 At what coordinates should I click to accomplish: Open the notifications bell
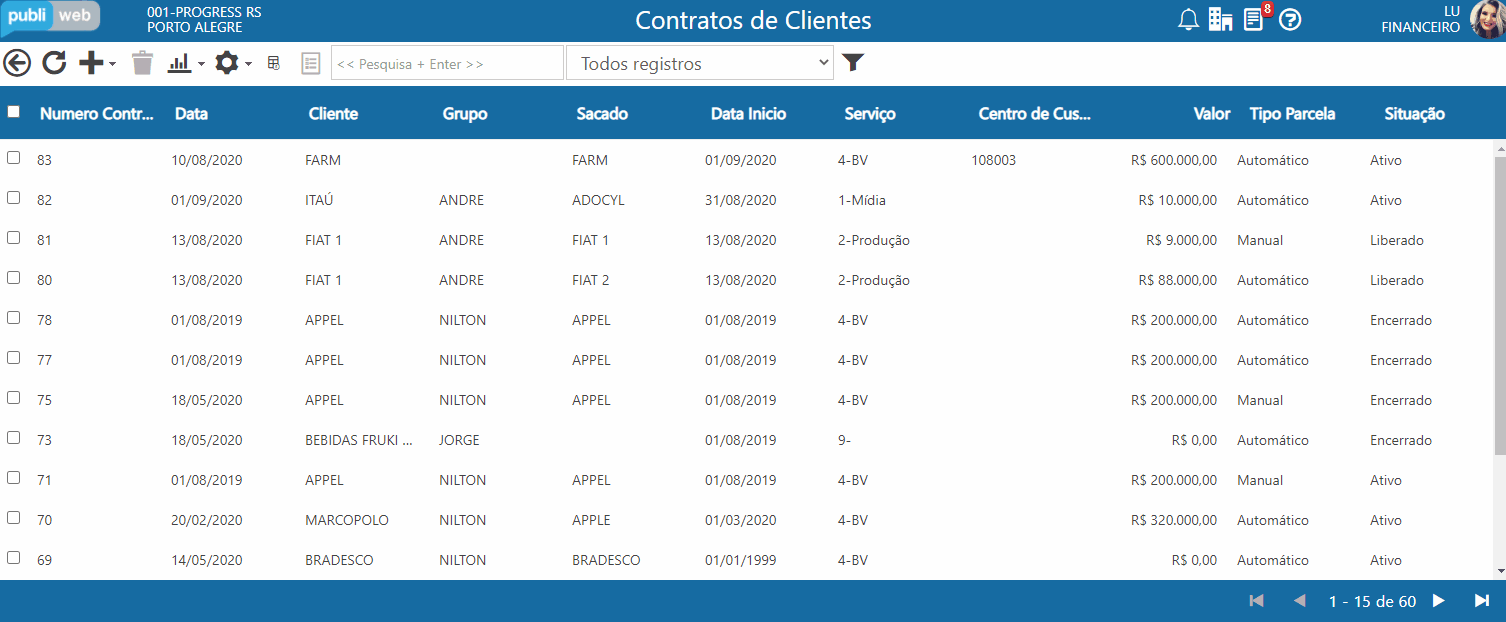(1188, 19)
